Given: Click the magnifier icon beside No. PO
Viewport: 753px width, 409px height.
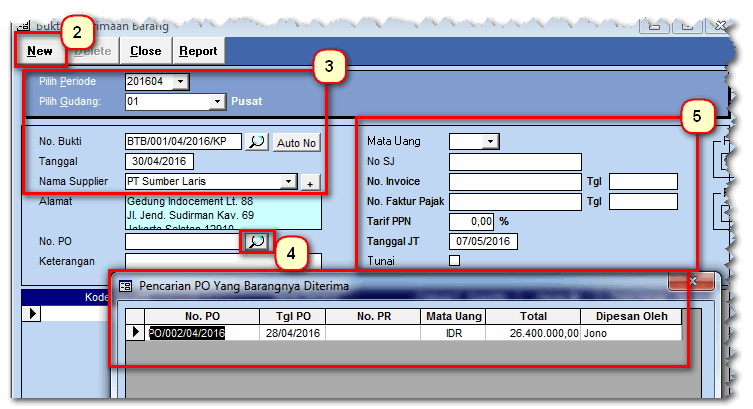Looking at the screenshot, I should coord(257,241).
